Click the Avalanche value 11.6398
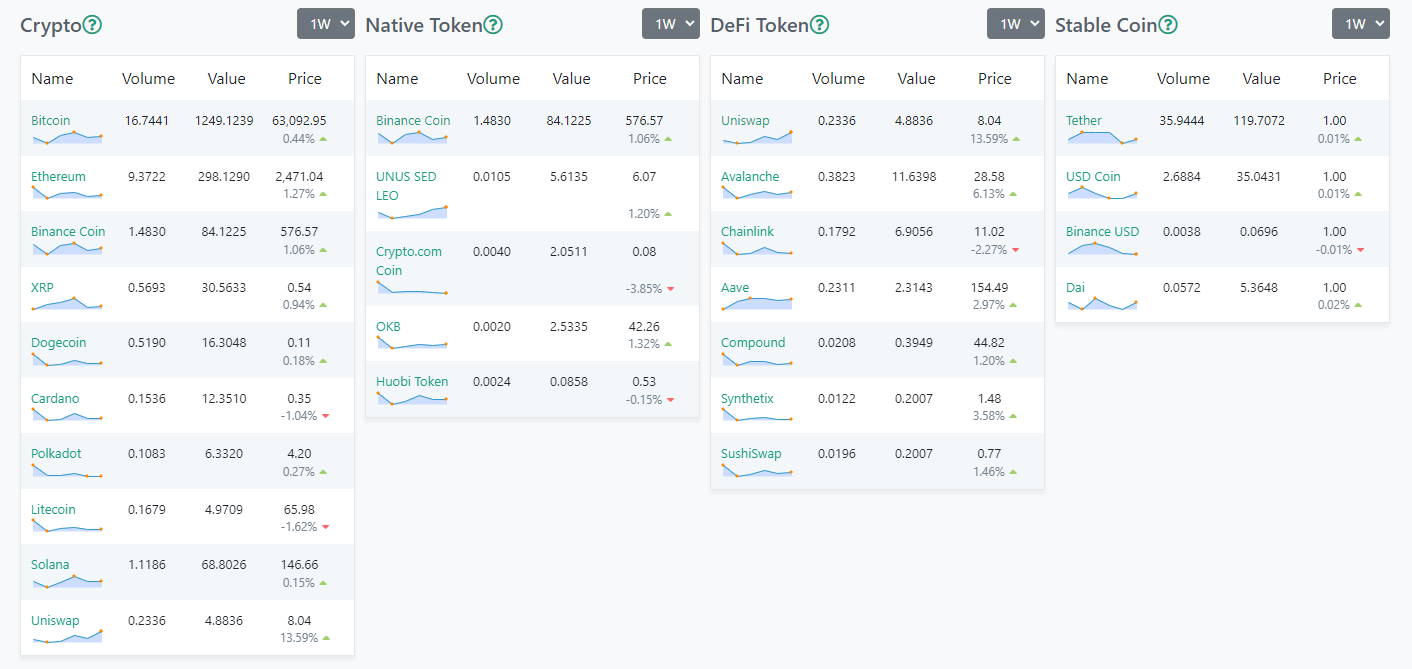This screenshot has height=669, width=1412. coord(914,176)
